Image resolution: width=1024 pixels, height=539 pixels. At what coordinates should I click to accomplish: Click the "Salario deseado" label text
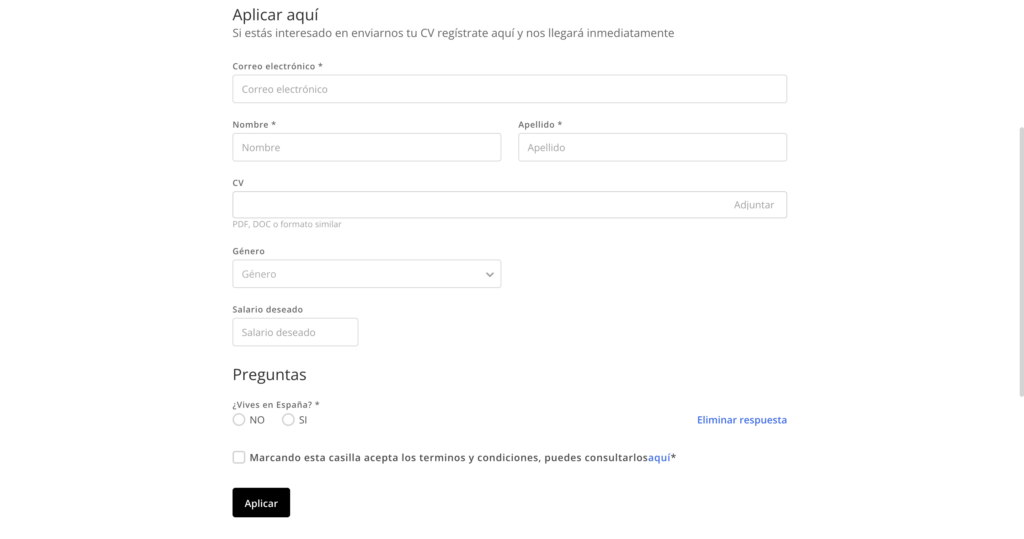[267, 310]
